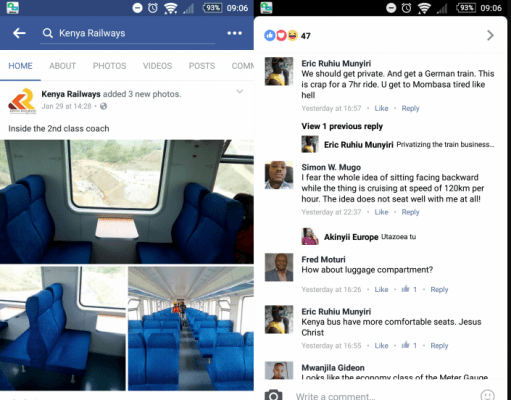Tap the camera icon beside comment box
The height and width of the screenshot is (400, 511).
273,395
